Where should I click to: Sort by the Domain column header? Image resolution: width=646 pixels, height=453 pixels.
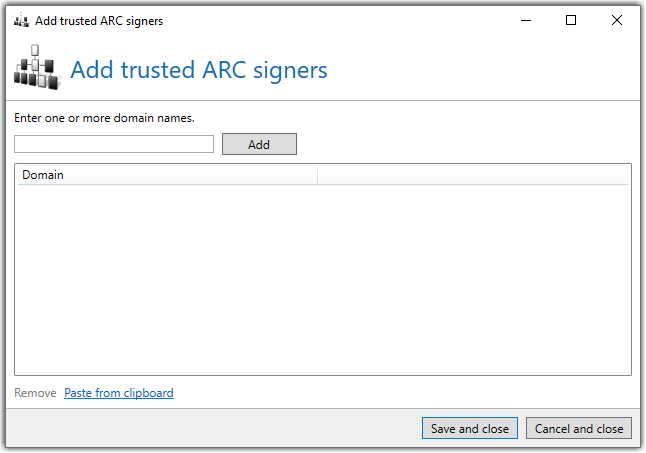click(x=167, y=175)
